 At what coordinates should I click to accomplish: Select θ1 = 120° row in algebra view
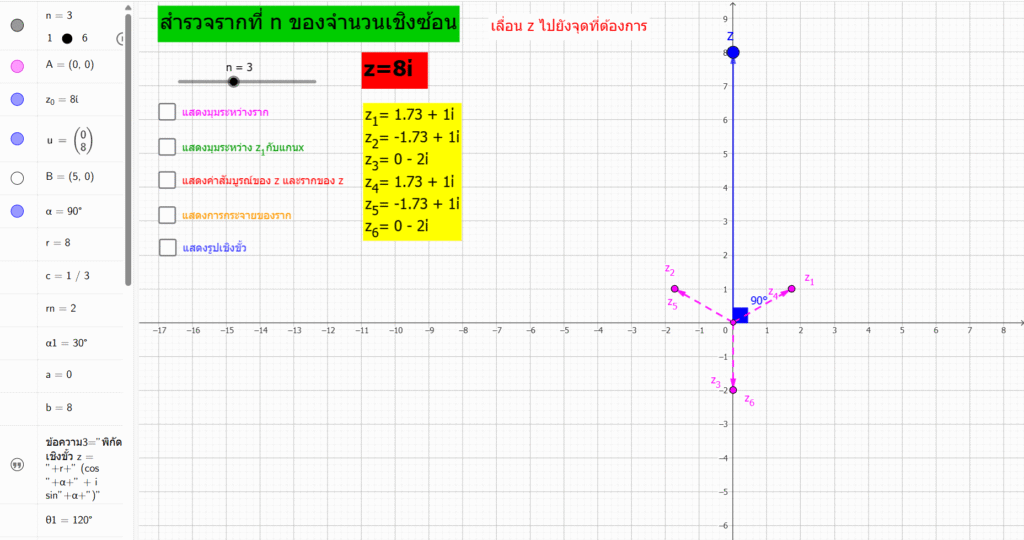tap(62, 520)
